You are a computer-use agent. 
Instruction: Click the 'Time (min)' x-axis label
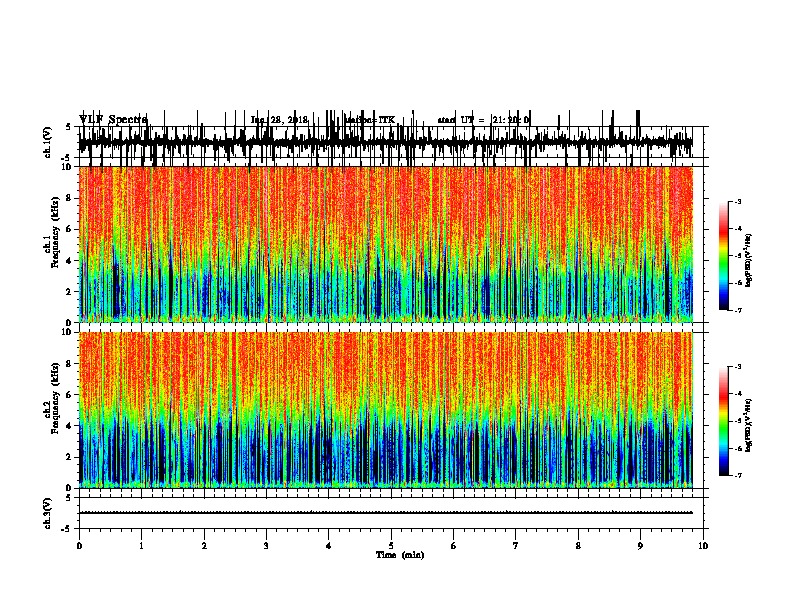[x=400, y=555]
